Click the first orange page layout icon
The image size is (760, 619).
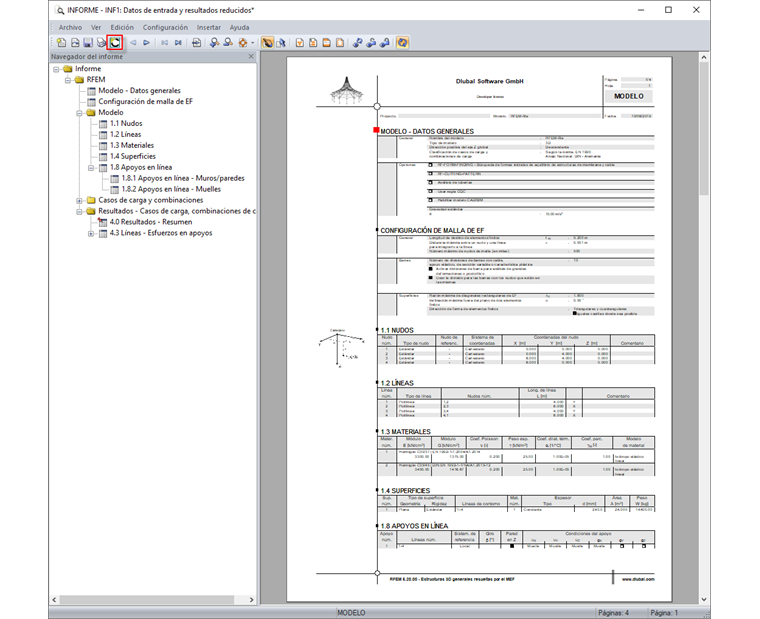click(300, 43)
